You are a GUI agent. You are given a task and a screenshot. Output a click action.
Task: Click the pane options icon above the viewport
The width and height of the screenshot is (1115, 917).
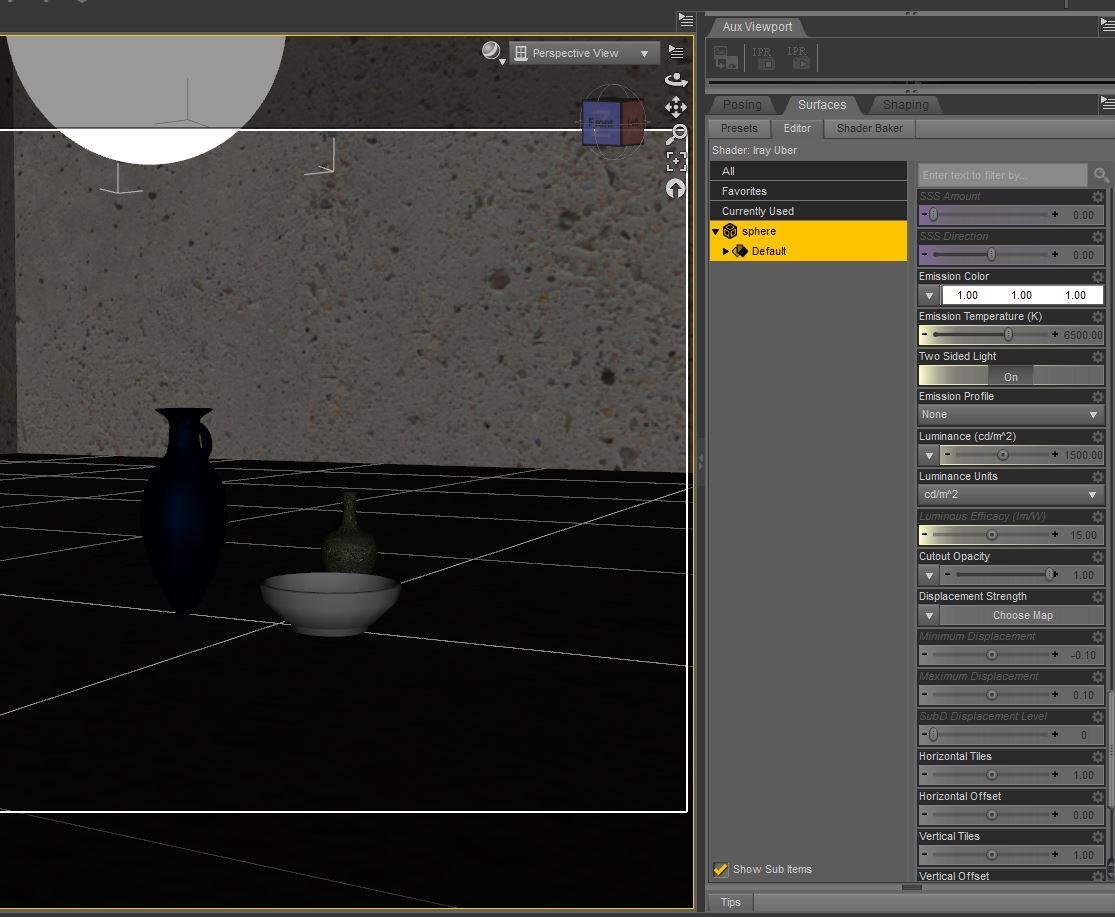685,20
